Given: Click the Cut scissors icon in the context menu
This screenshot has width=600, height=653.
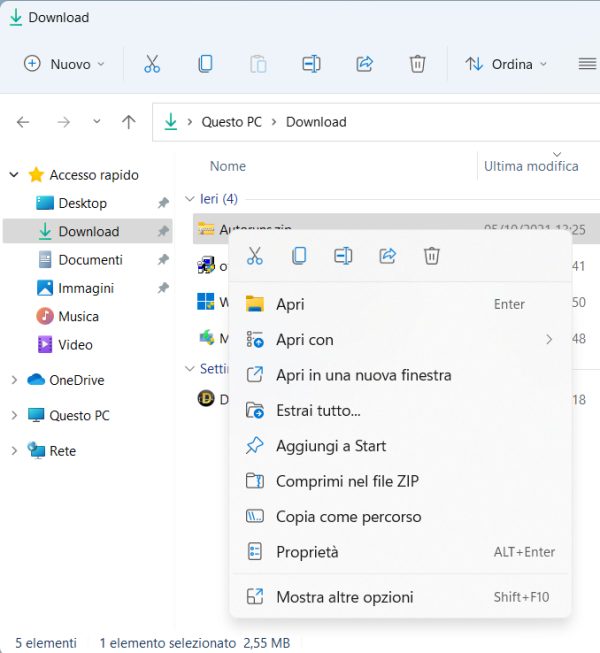Looking at the screenshot, I should [x=255, y=256].
